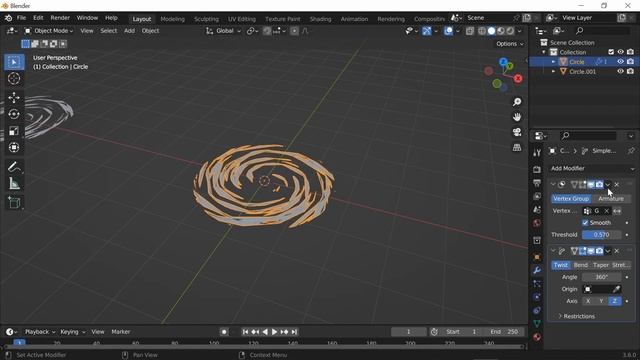Adjust Threshold slider 0.570
Screen dimensions: 640x360
click(x=601, y=235)
